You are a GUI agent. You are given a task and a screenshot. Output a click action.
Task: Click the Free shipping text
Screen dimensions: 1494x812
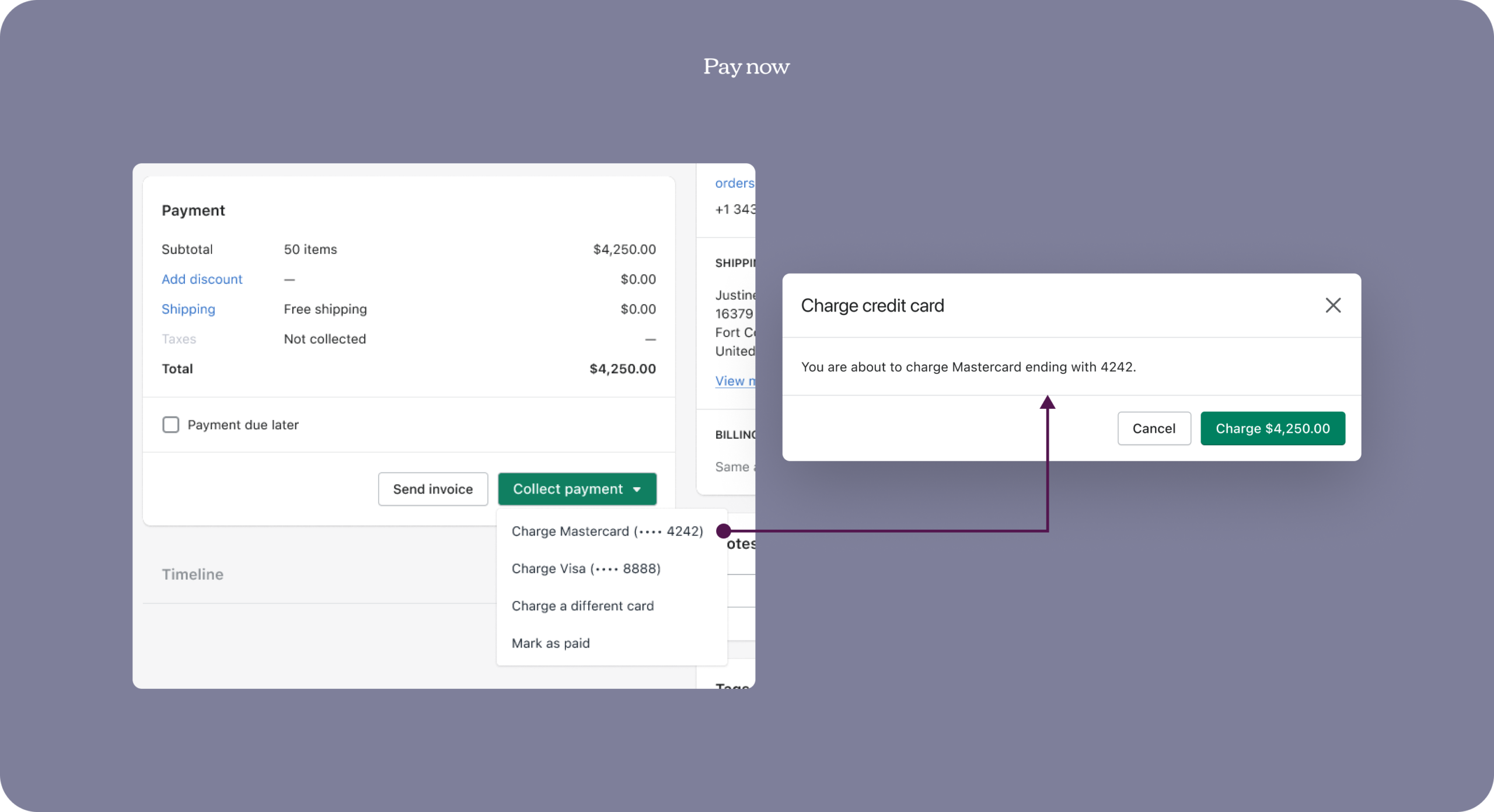pos(325,309)
